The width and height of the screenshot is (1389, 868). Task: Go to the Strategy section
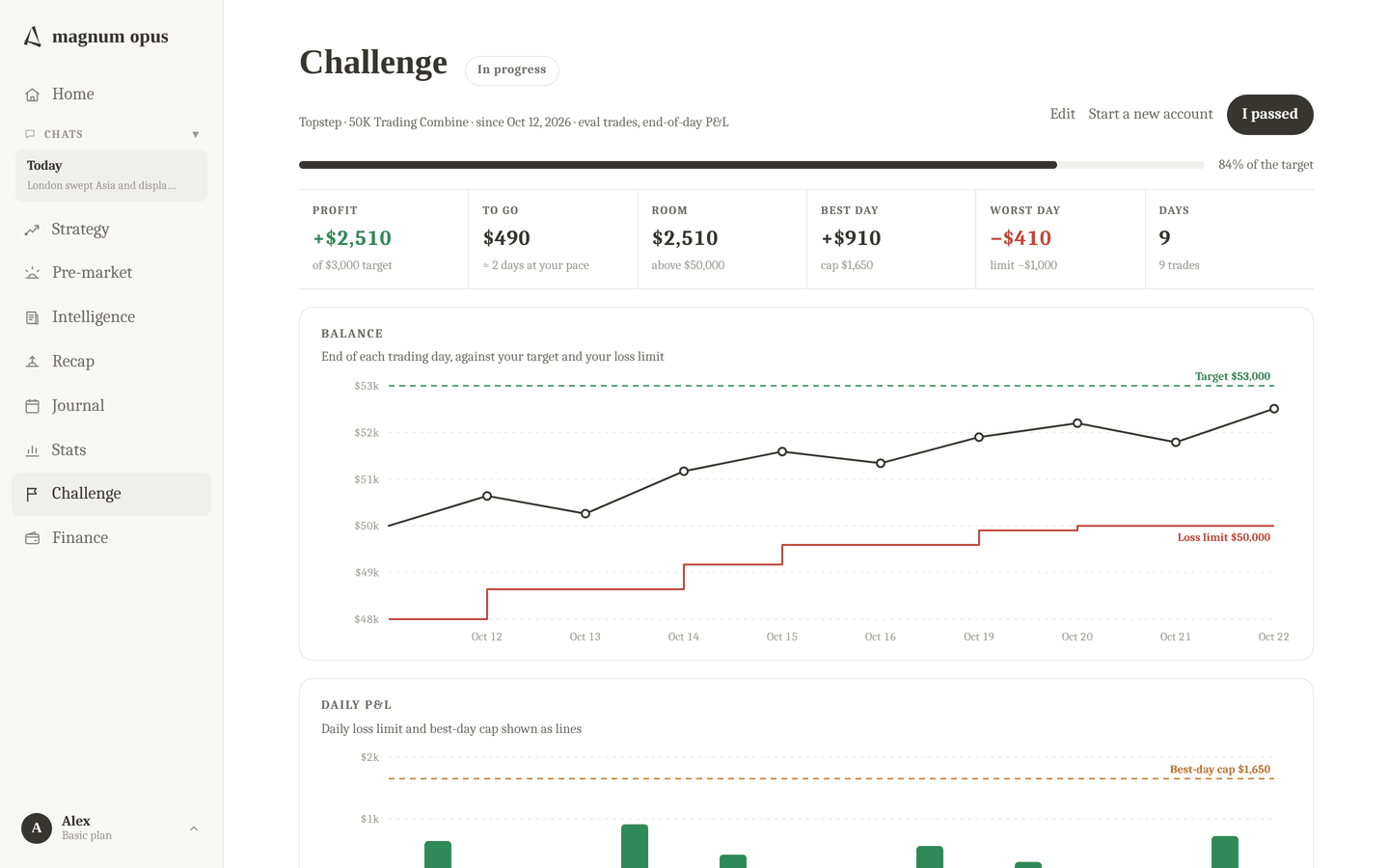(111, 230)
